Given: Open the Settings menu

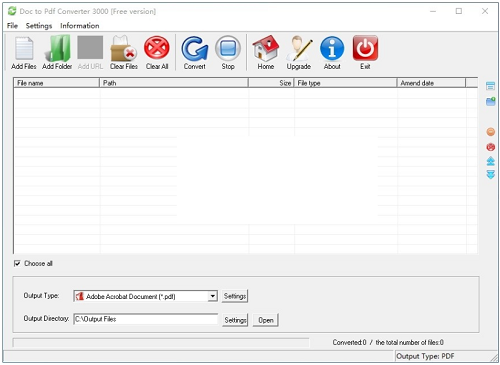Looking at the screenshot, I should 39,26.
